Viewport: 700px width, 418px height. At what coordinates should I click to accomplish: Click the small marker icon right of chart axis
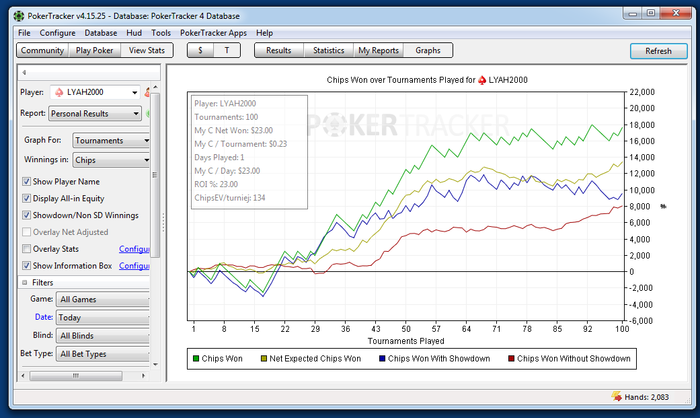663,206
